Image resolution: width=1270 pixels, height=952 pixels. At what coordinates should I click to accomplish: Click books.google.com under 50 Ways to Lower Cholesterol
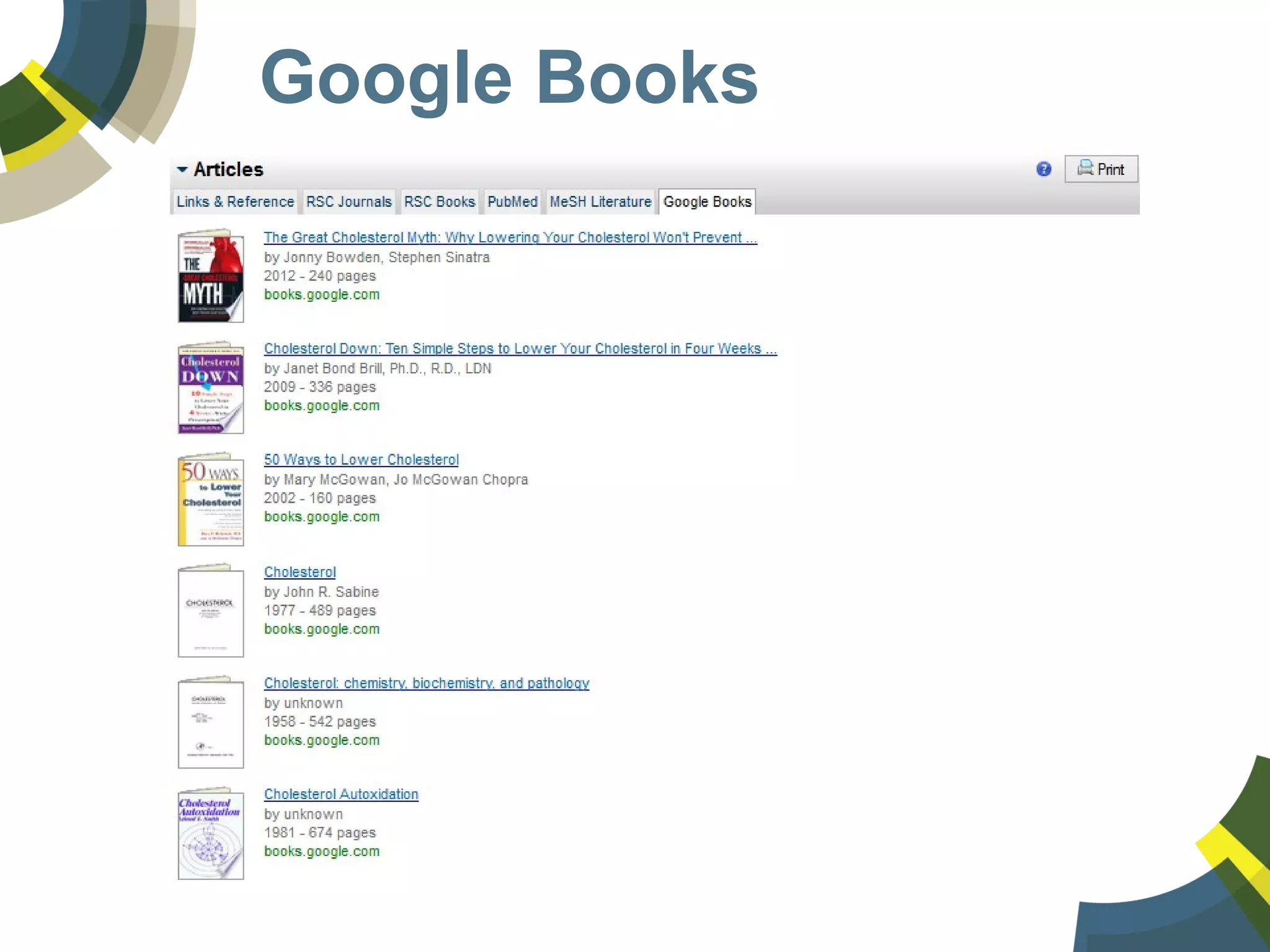click(322, 516)
